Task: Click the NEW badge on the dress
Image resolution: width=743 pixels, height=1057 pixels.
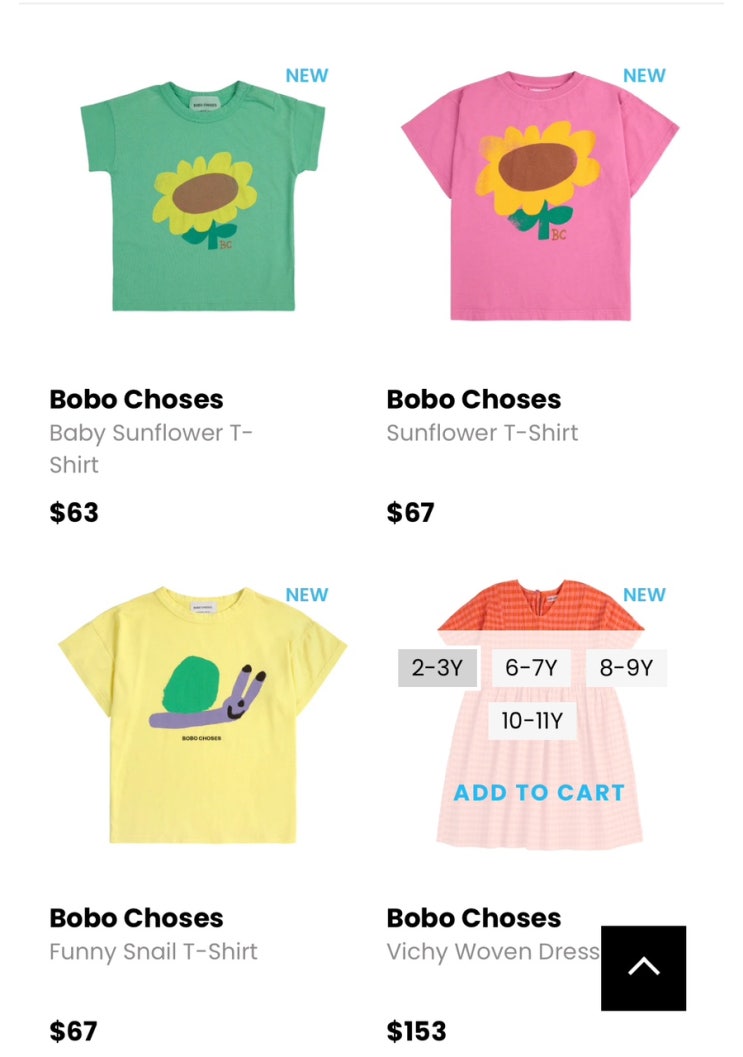Action: [644, 595]
